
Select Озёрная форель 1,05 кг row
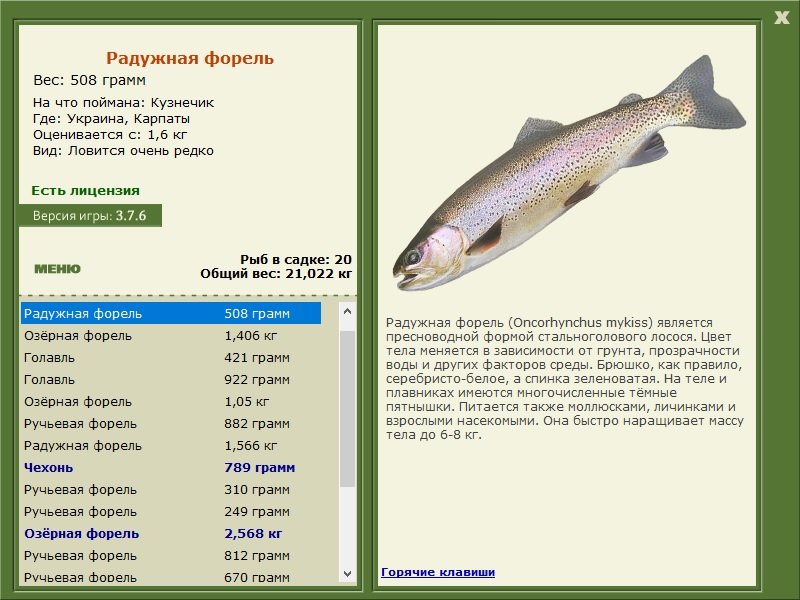pos(171,401)
